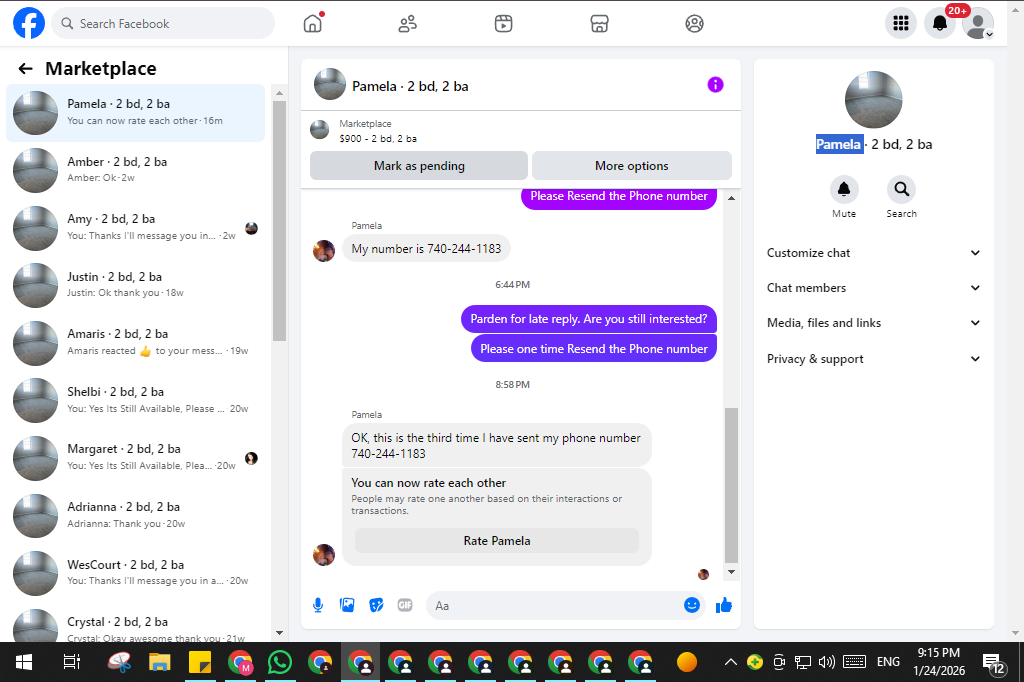The height and width of the screenshot is (682, 1024).
Task: Open the Crystal conversation
Action: point(136,625)
